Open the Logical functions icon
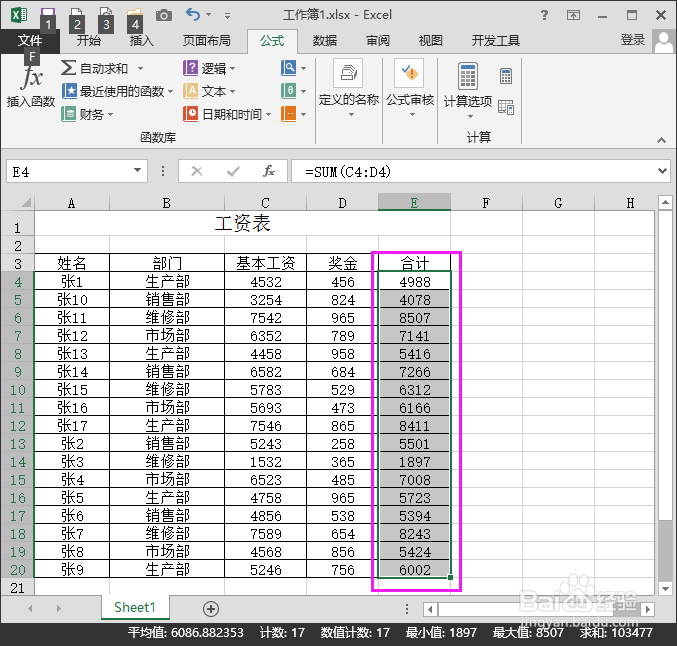The image size is (677, 646). [190, 68]
